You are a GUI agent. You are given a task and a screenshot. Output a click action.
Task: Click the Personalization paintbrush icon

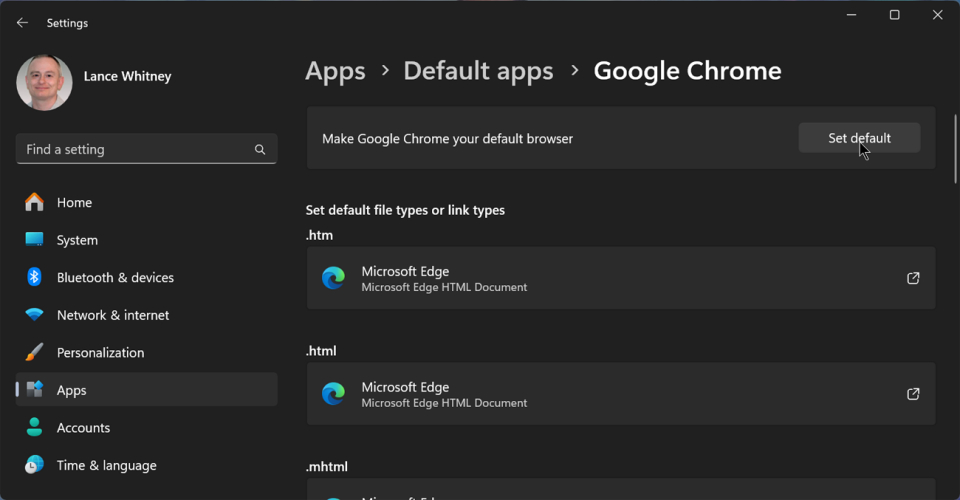34,352
